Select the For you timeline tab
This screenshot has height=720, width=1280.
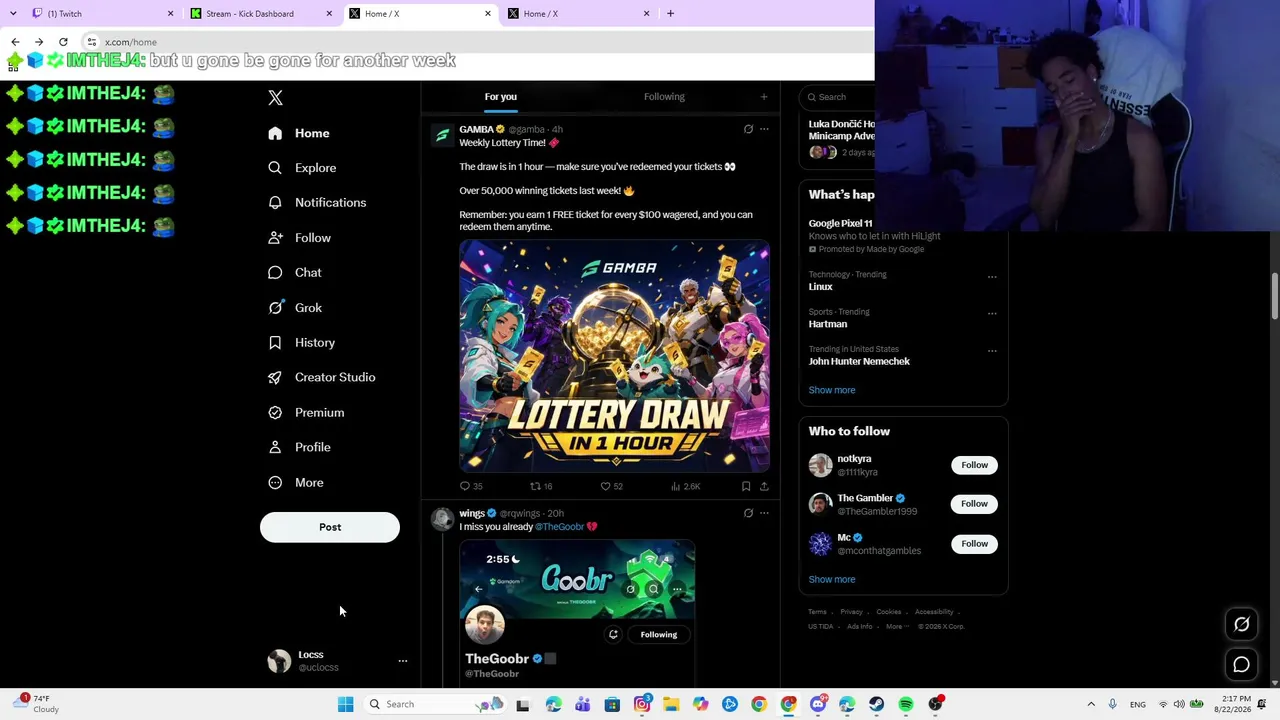click(501, 97)
